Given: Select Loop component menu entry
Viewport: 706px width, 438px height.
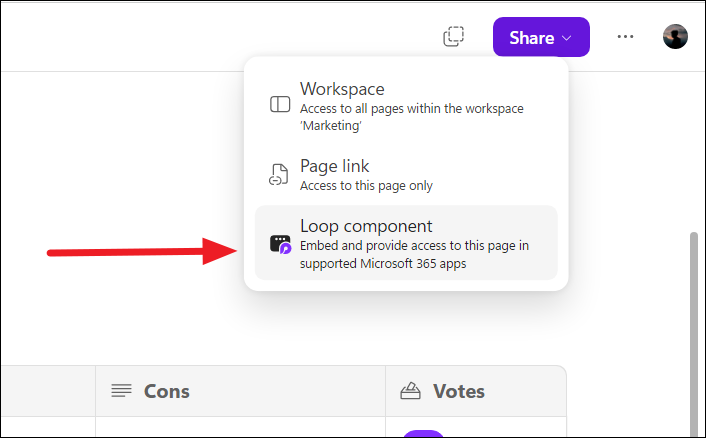Looking at the screenshot, I should tap(406, 243).
